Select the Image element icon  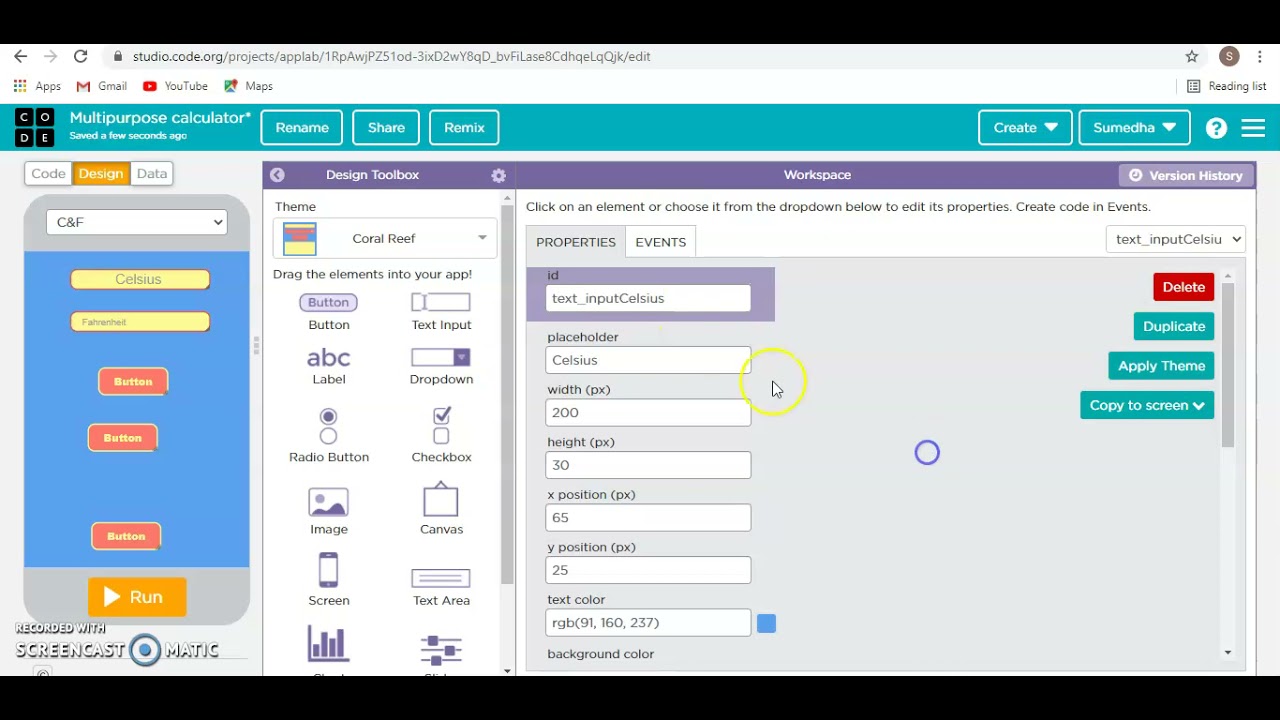tap(329, 502)
